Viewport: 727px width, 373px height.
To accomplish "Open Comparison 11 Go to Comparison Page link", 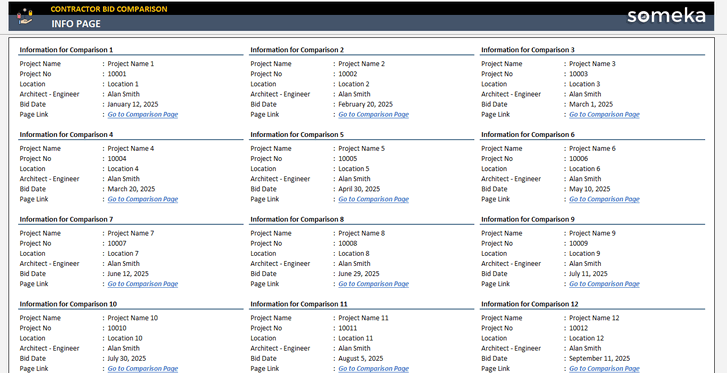I will coord(374,369).
